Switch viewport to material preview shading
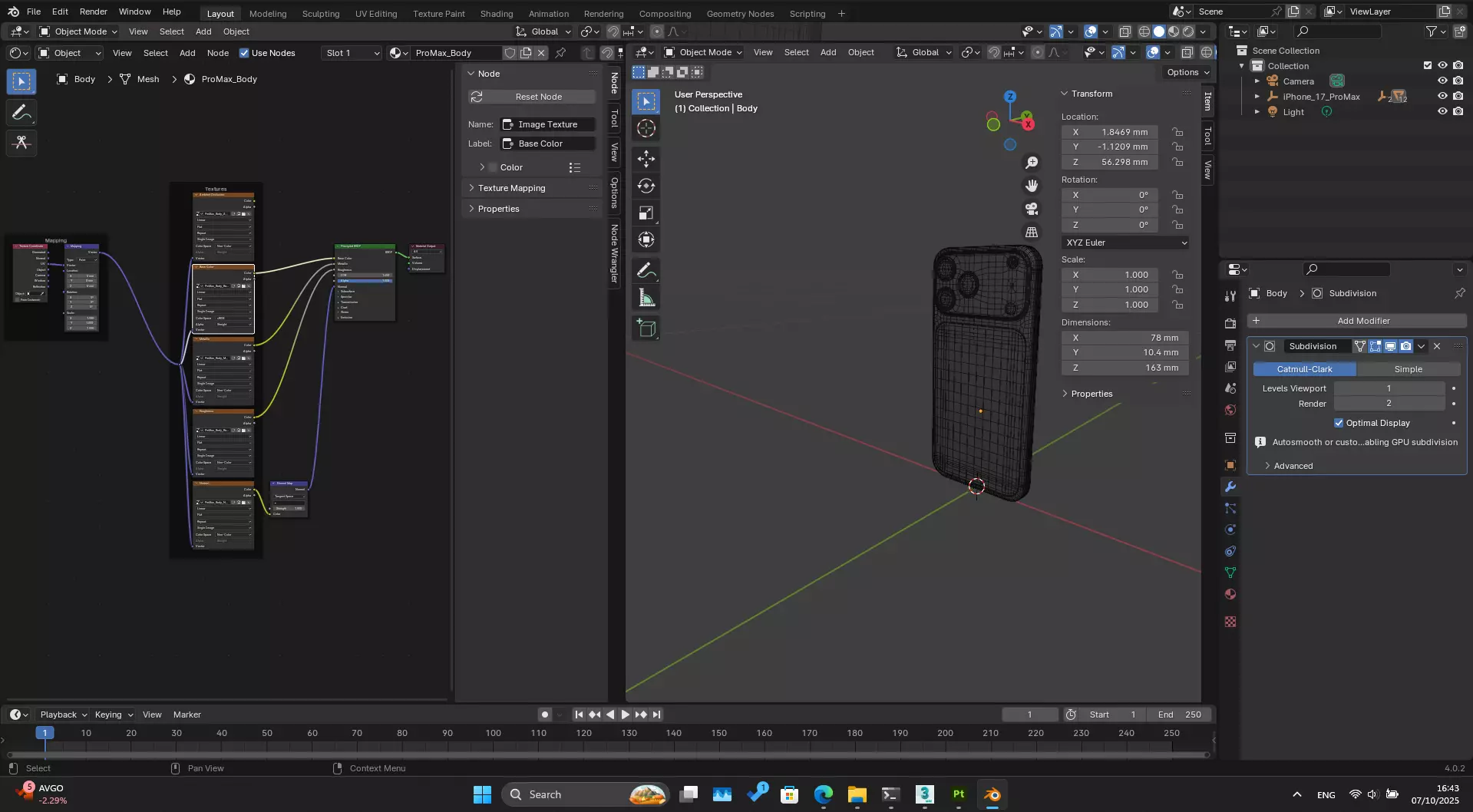Viewport: 1473px width, 812px height. coord(1174,31)
